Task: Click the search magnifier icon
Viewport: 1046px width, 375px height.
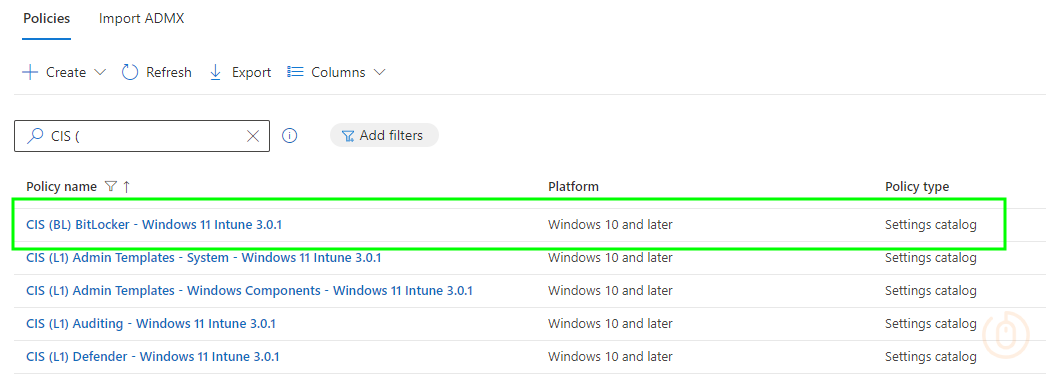Action: [x=34, y=136]
